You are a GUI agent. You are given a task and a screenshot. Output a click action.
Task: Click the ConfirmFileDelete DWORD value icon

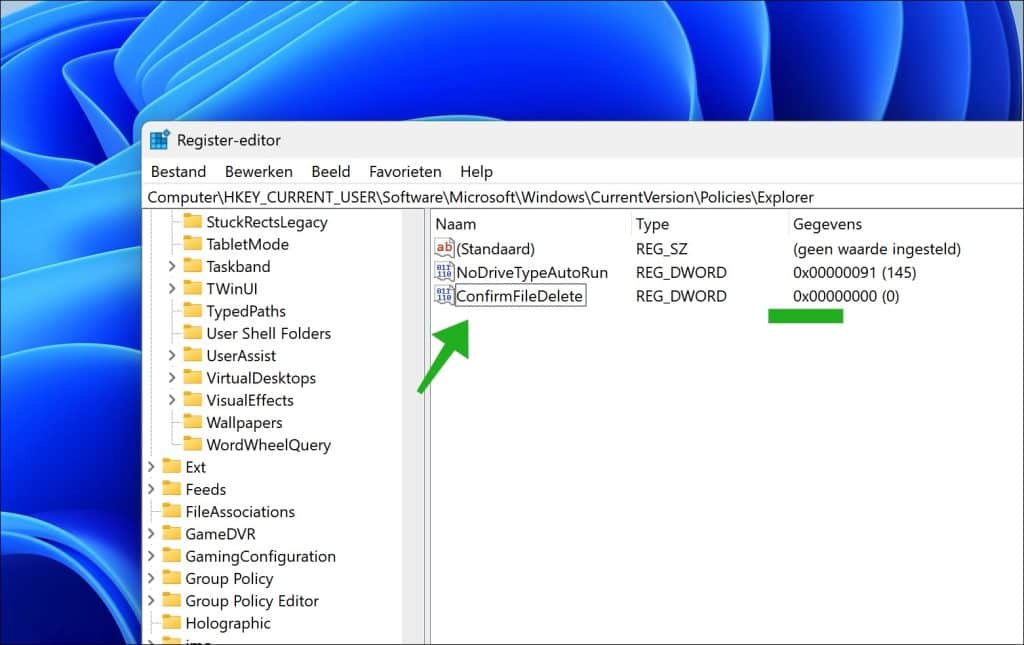tap(444, 296)
